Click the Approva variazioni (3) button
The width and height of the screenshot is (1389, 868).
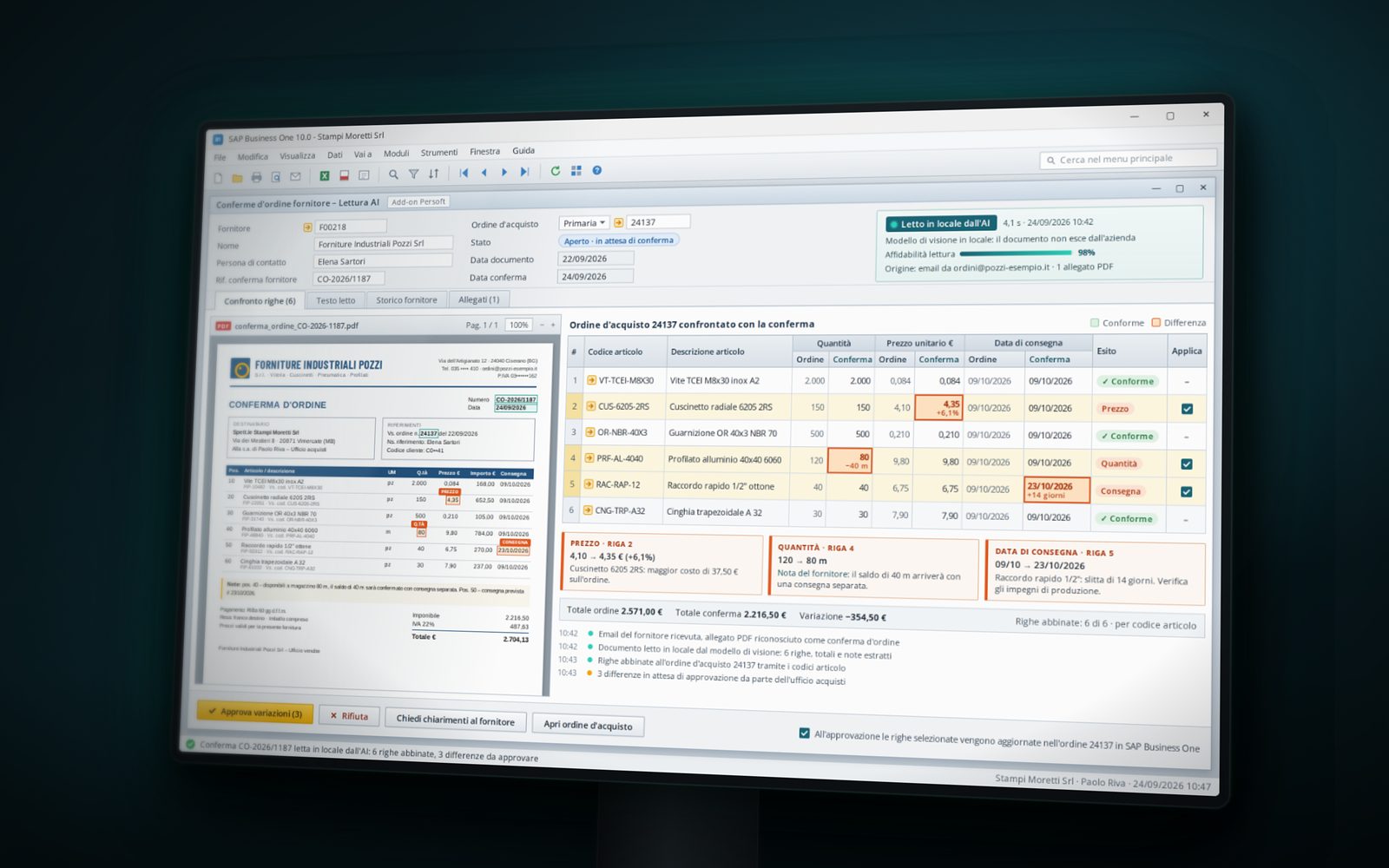point(255,712)
